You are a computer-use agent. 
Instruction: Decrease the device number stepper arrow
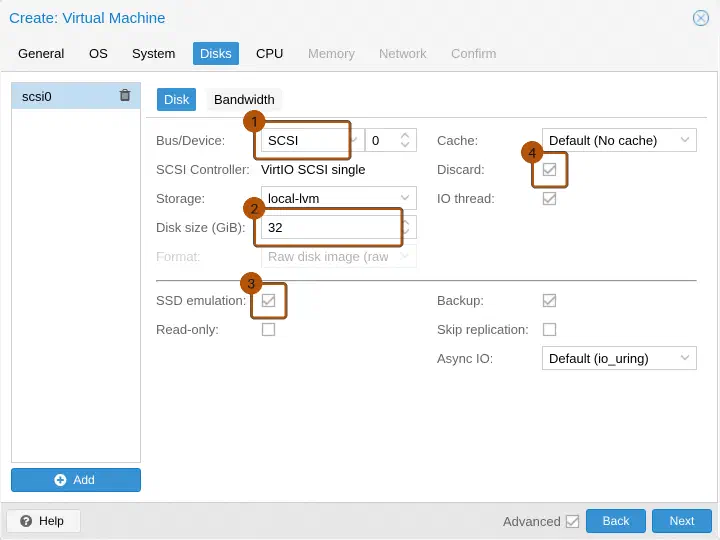click(x=405, y=145)
